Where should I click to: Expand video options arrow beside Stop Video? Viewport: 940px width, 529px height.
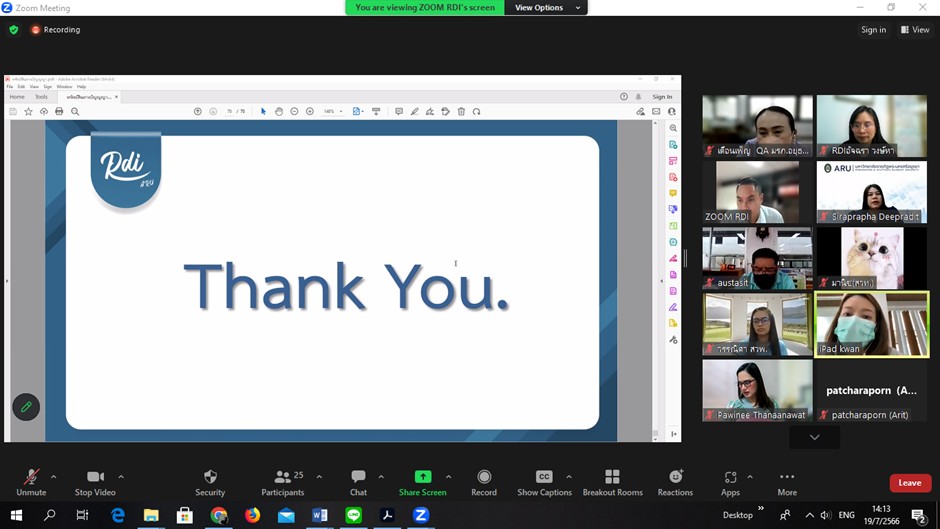[x=120, y=477]
